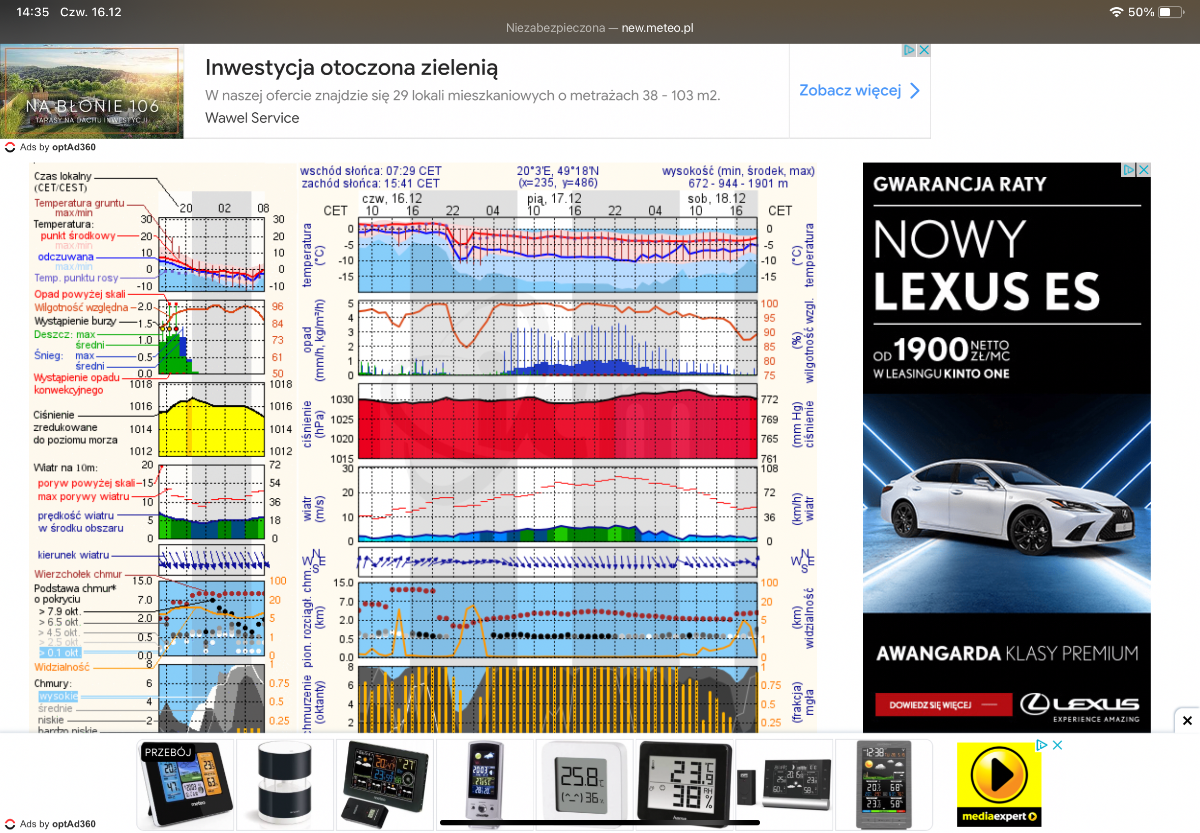This screenshot has height=833, width=1200.
Task: Click the AdChoices icon on top banner ad
Action: pos(909,50)
